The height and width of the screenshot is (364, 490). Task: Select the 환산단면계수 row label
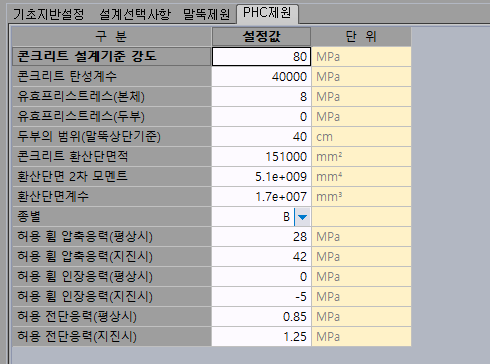[x=112, y=197]
